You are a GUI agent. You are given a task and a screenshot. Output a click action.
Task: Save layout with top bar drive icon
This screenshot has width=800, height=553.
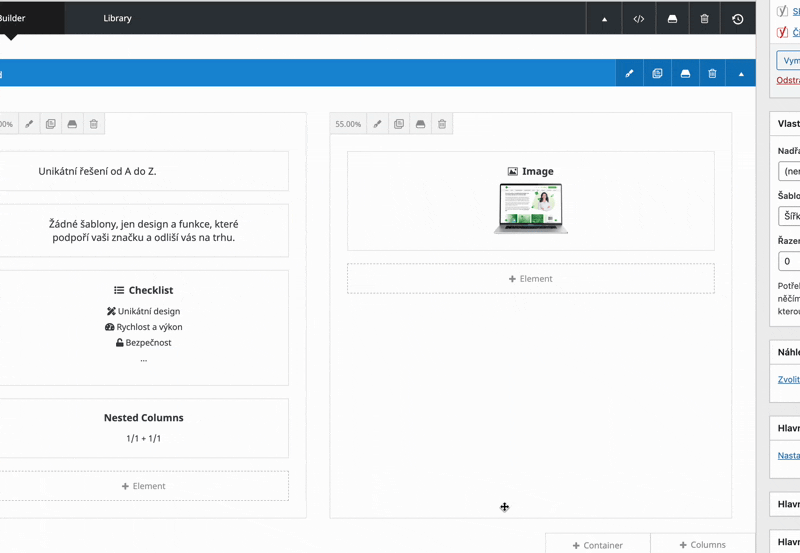(x=672, y=19)
